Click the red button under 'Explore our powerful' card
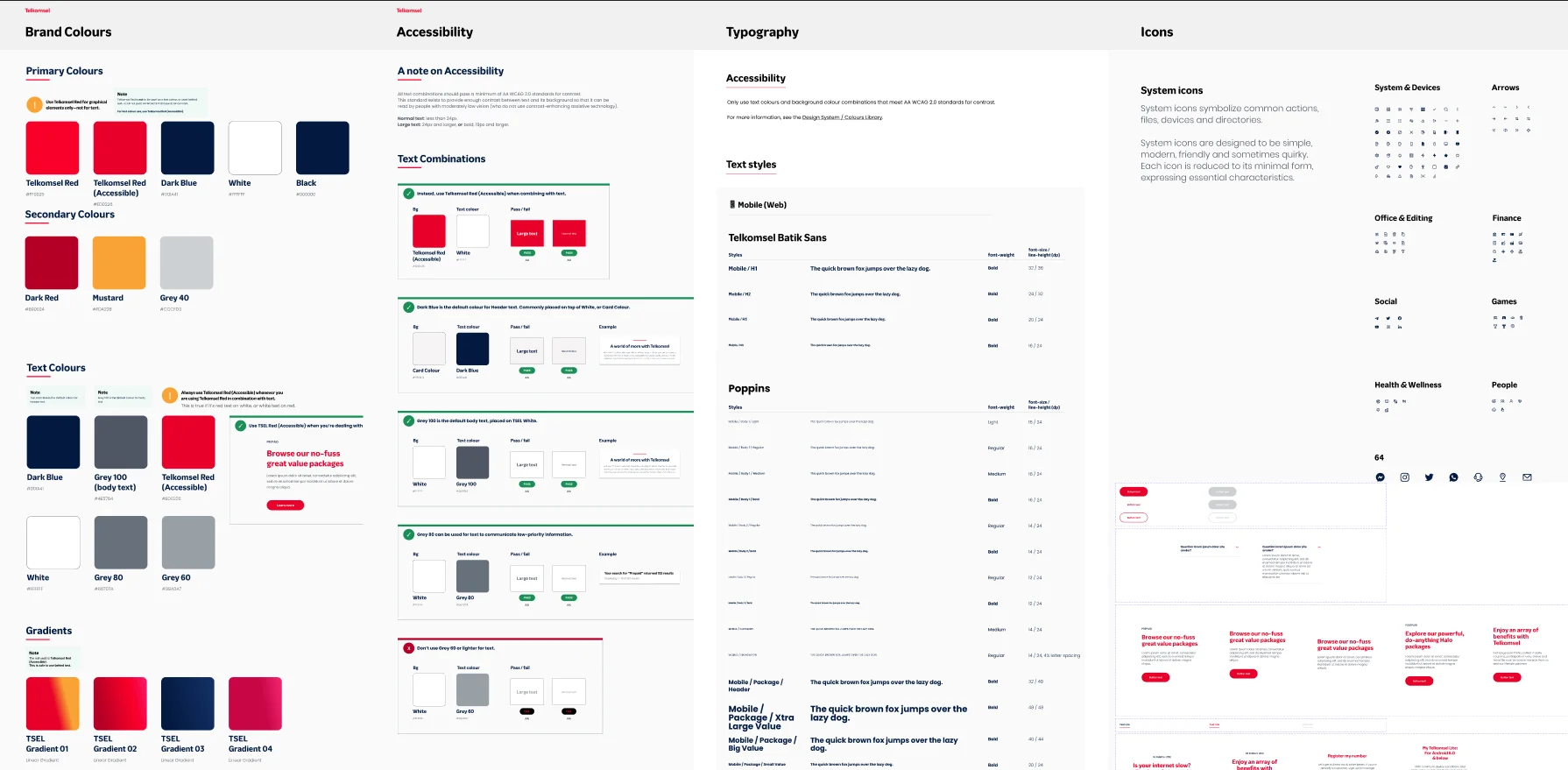Image resolution: width=1568 pixels, height=770 pixels. click(x=1419, y=681)
